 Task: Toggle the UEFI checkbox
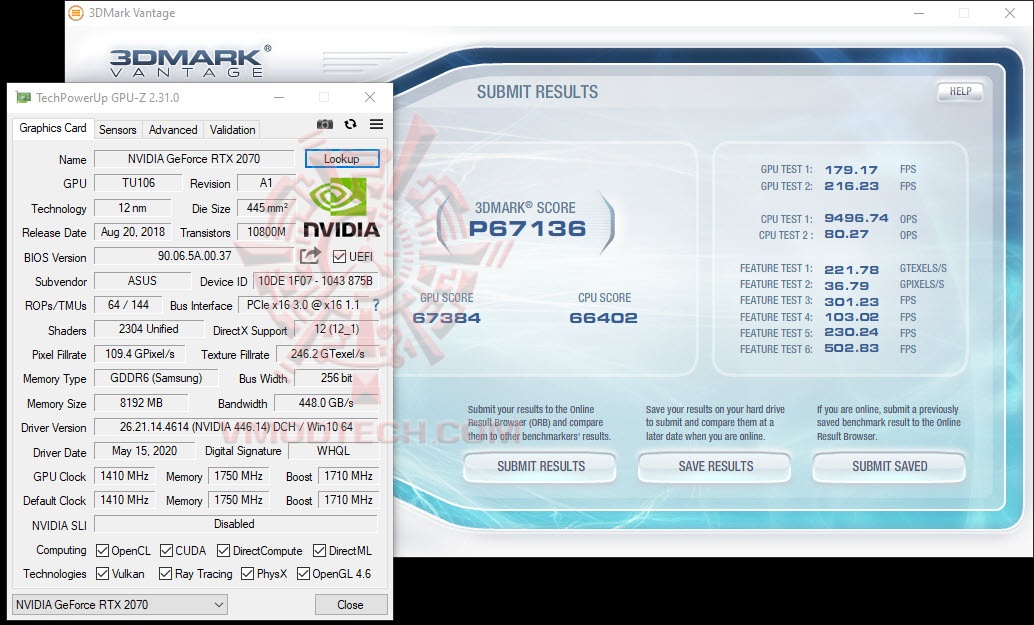[x=339, y=256]
